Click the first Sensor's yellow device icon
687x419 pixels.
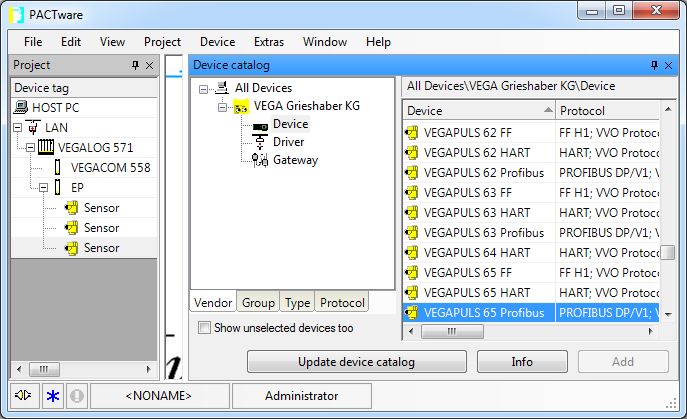click(71, 207)
